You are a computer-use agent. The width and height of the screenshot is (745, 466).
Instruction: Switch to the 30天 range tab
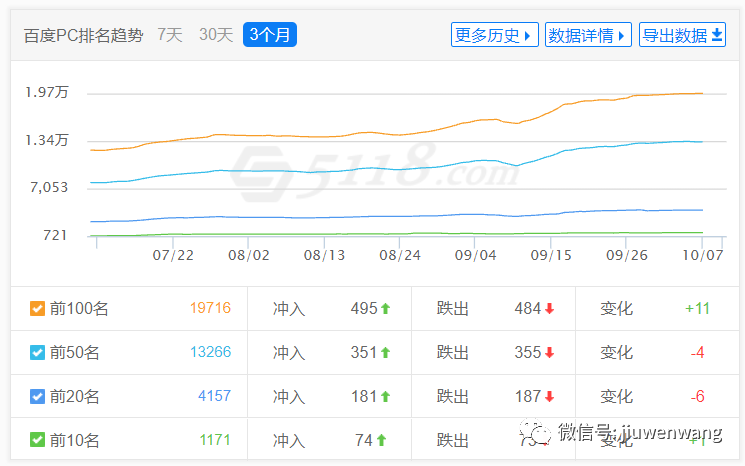tap(216, 35)
